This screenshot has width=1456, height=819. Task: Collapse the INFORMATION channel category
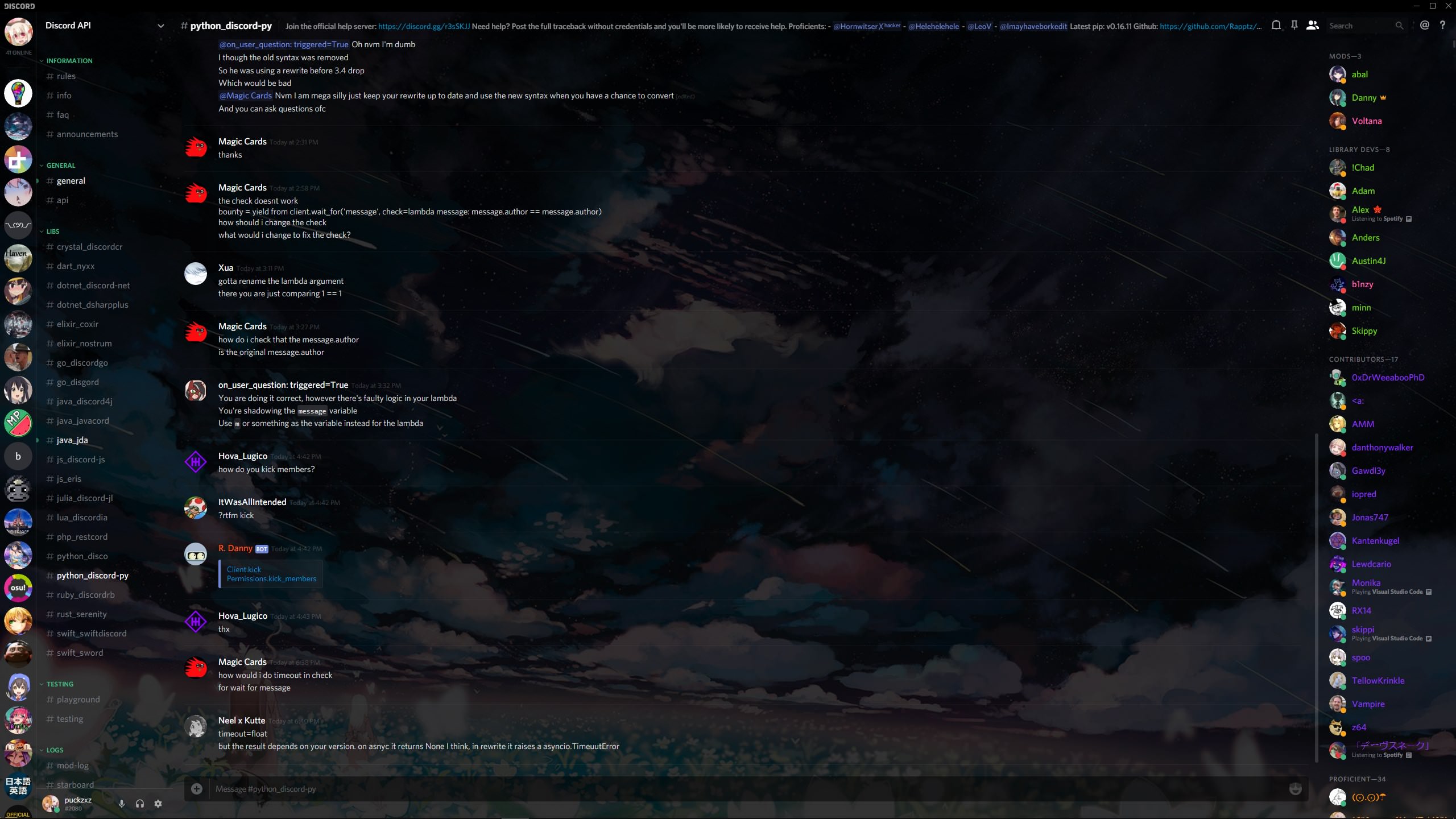[69, 61]
